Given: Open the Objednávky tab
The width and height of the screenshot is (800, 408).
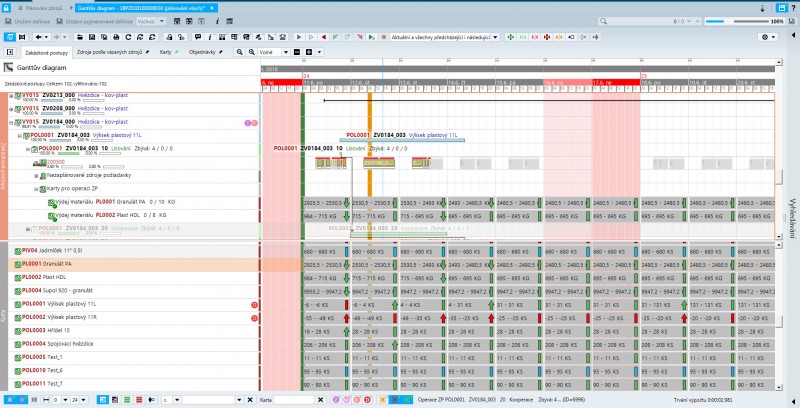Looking at the screenshot, I should point(204,51).
